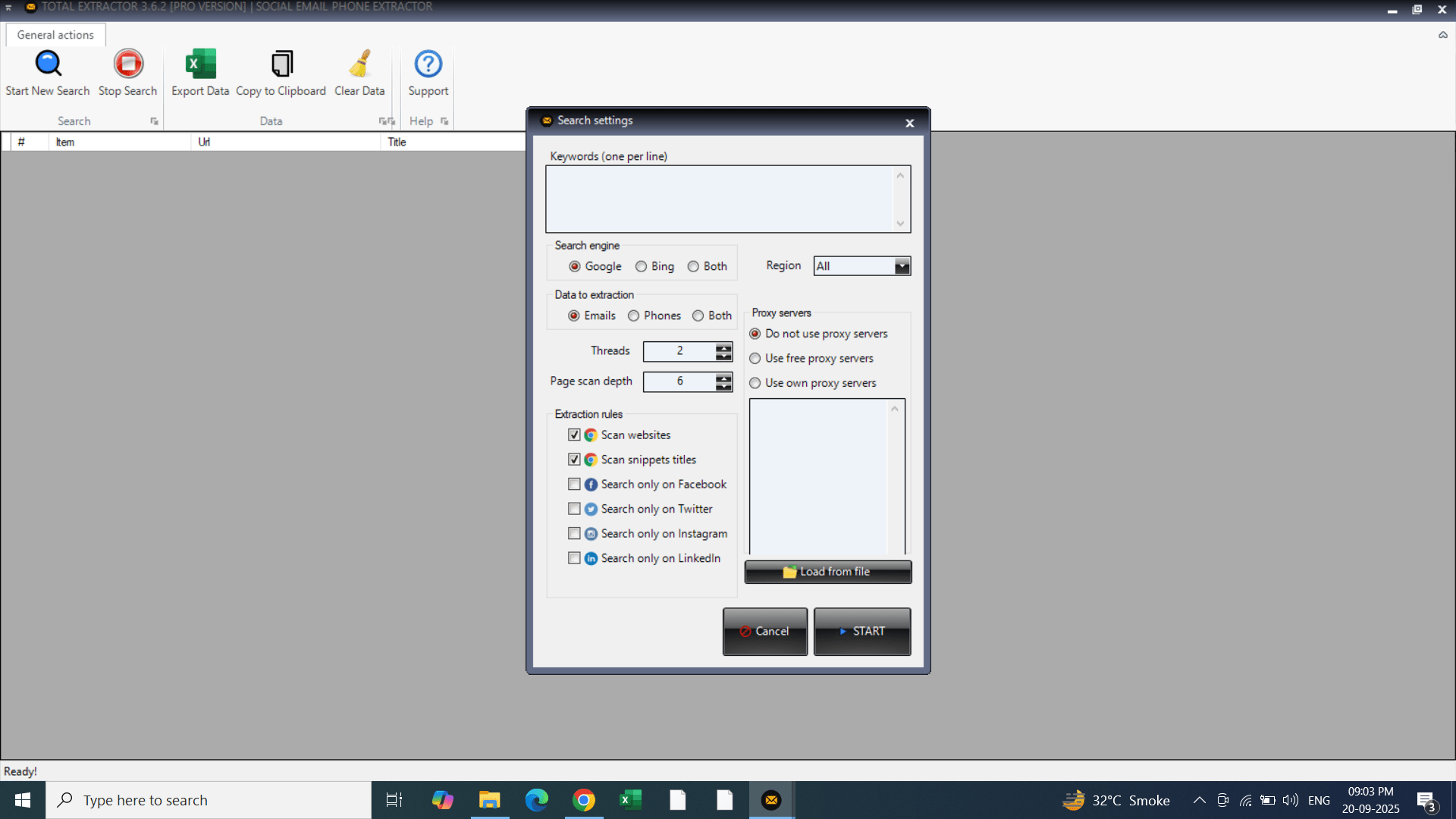This screenshot has height=819, width=1456.
Task: Increase Threads with the up stepper
Action: (723, 347)
